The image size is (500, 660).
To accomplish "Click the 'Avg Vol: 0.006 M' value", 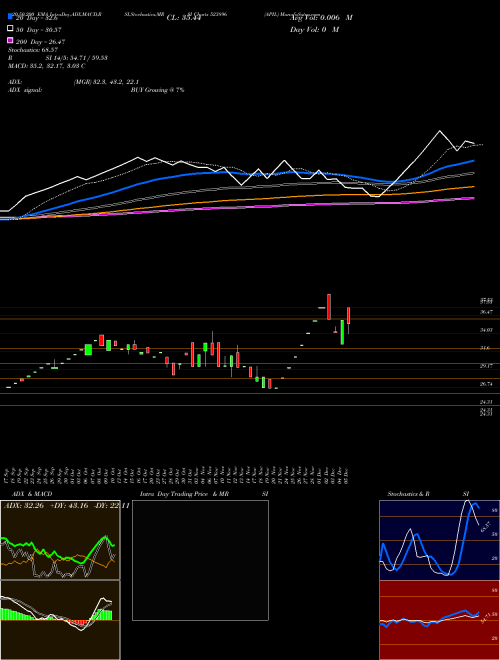I will [321, 18].
